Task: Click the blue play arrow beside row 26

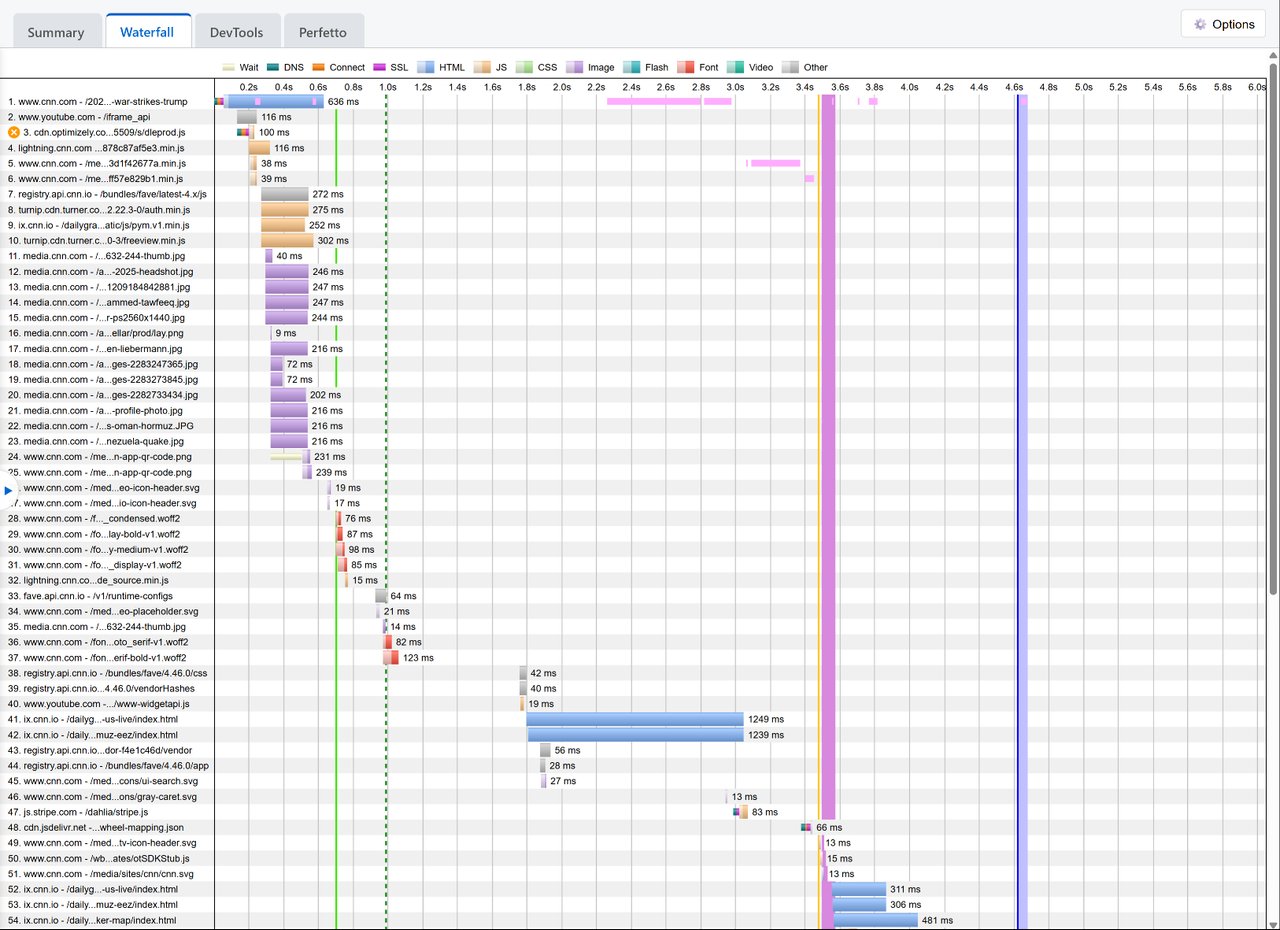Action: point(9,490)
